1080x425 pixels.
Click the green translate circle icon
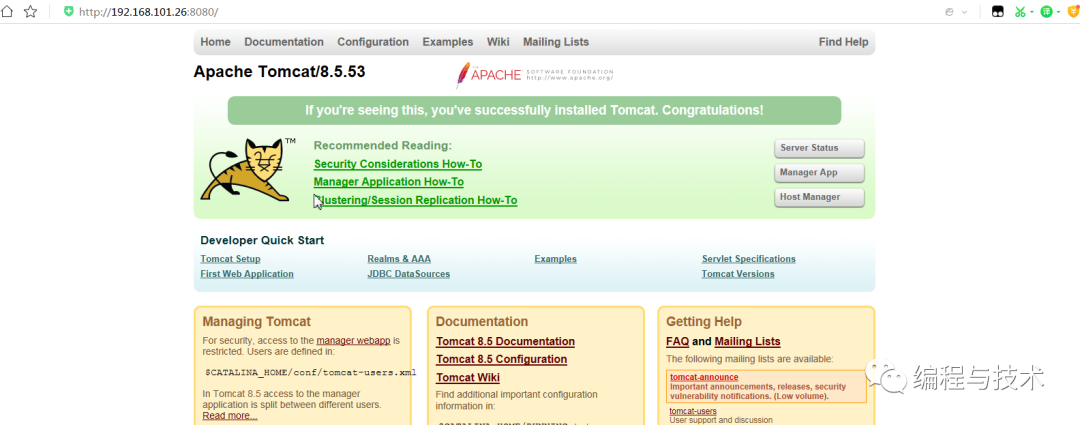1046,12
